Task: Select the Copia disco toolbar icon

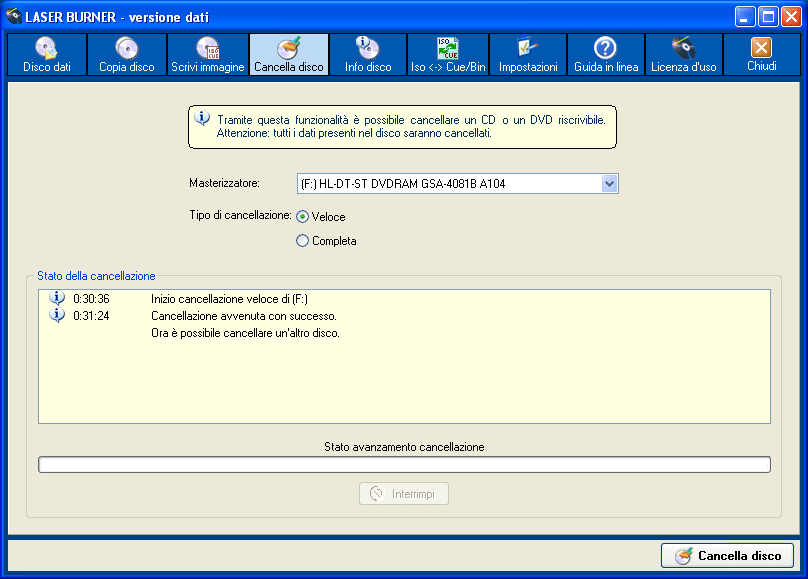Action: pos(126,54)
